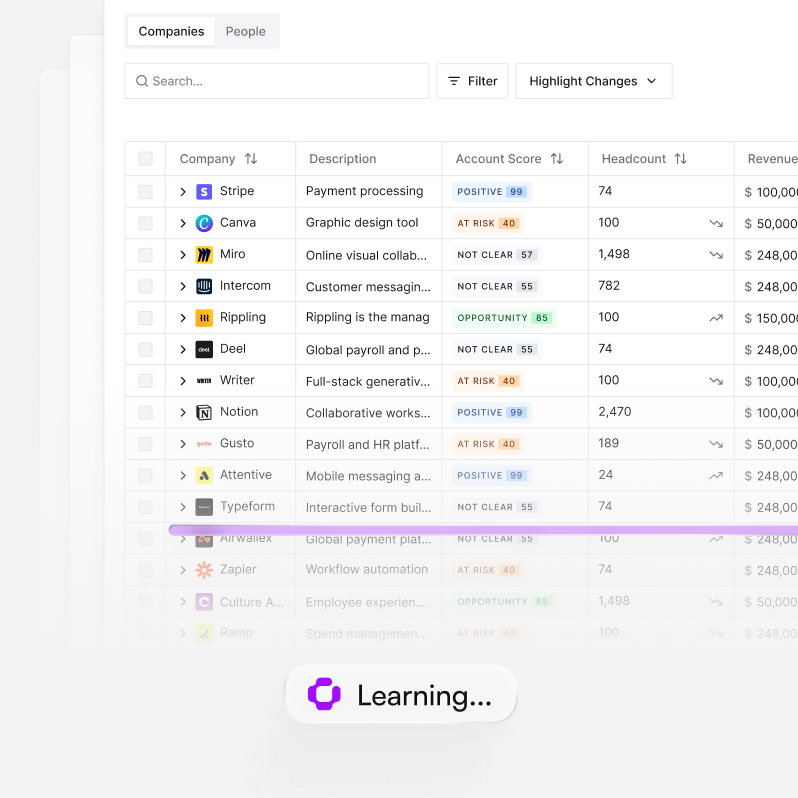Check the Writer row checkbox
Screen dimensions: 798x798
pyautogui.click(x=146, y=381)
